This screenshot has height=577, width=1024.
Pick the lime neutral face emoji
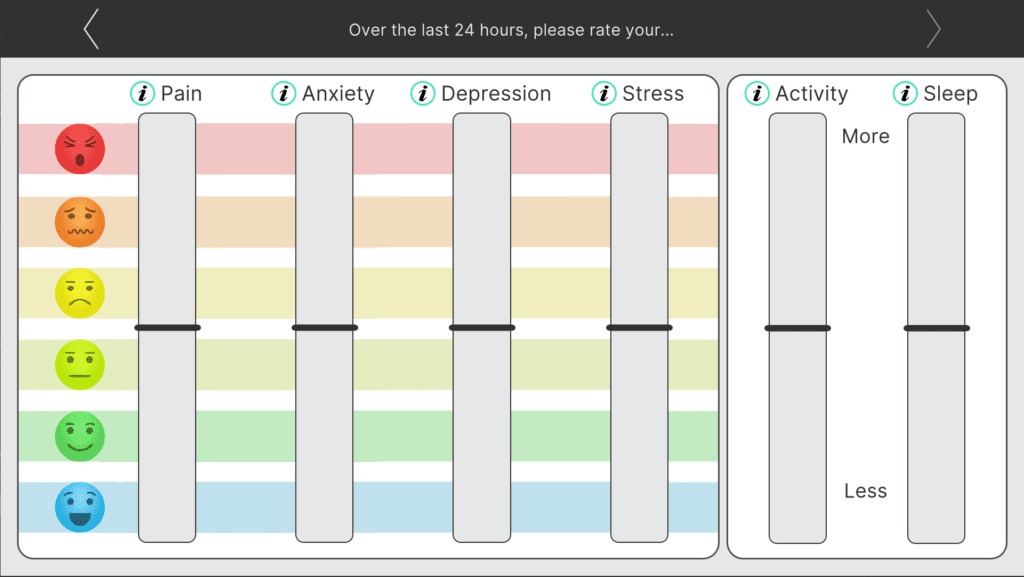[x=80, y=364]
